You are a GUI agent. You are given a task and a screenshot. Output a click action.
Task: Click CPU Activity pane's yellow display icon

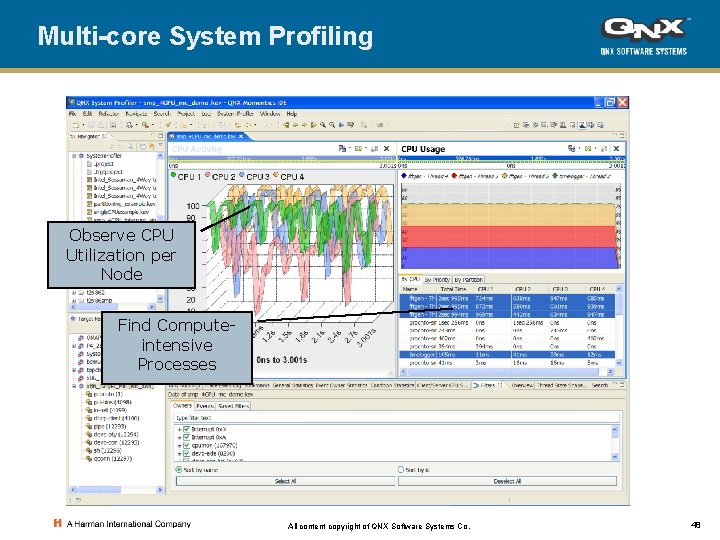[358, 148]
